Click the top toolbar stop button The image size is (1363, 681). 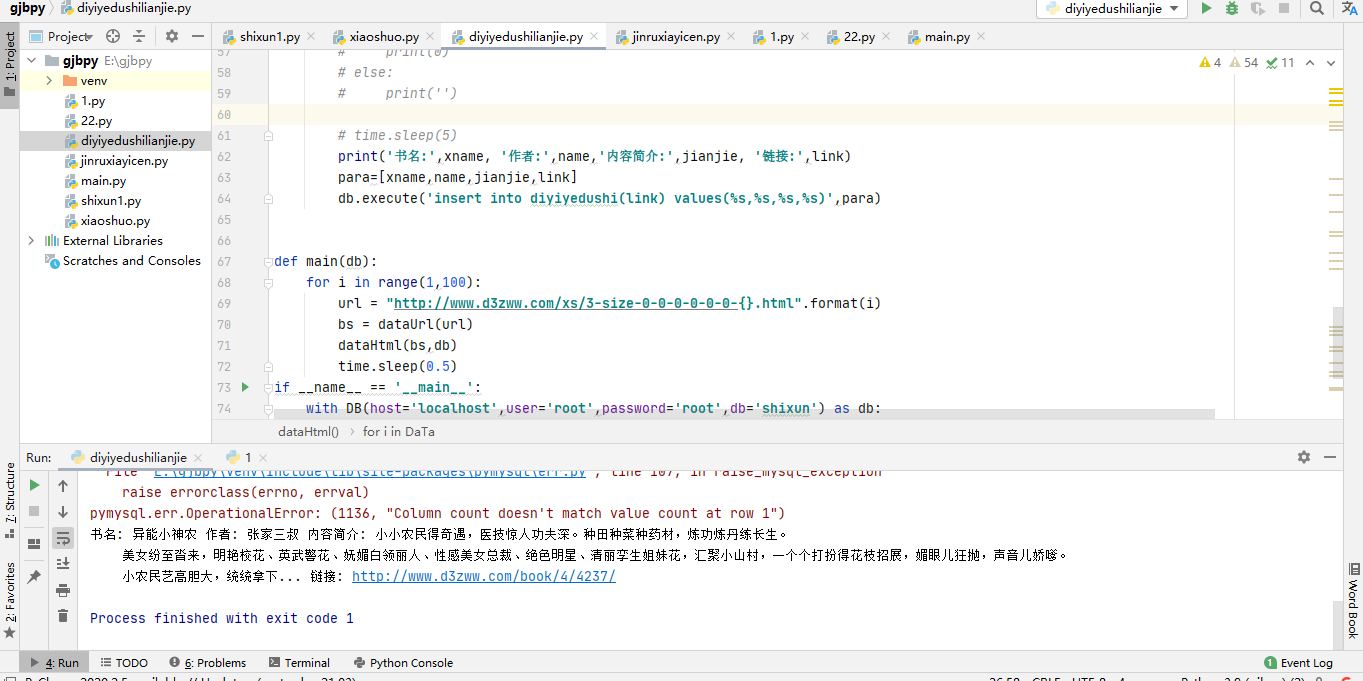(1284, 9)
